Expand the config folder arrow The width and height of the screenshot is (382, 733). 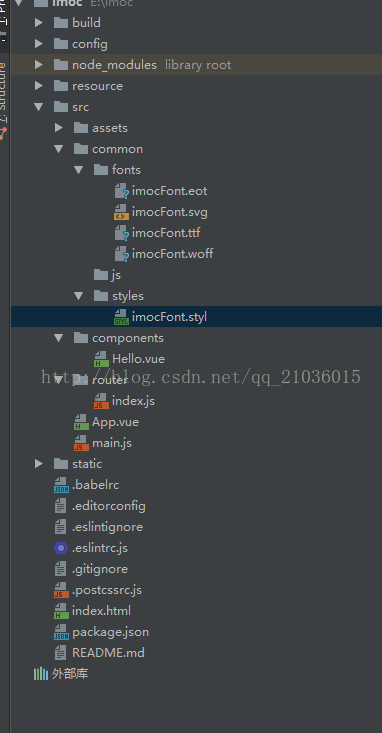(39, 43)
